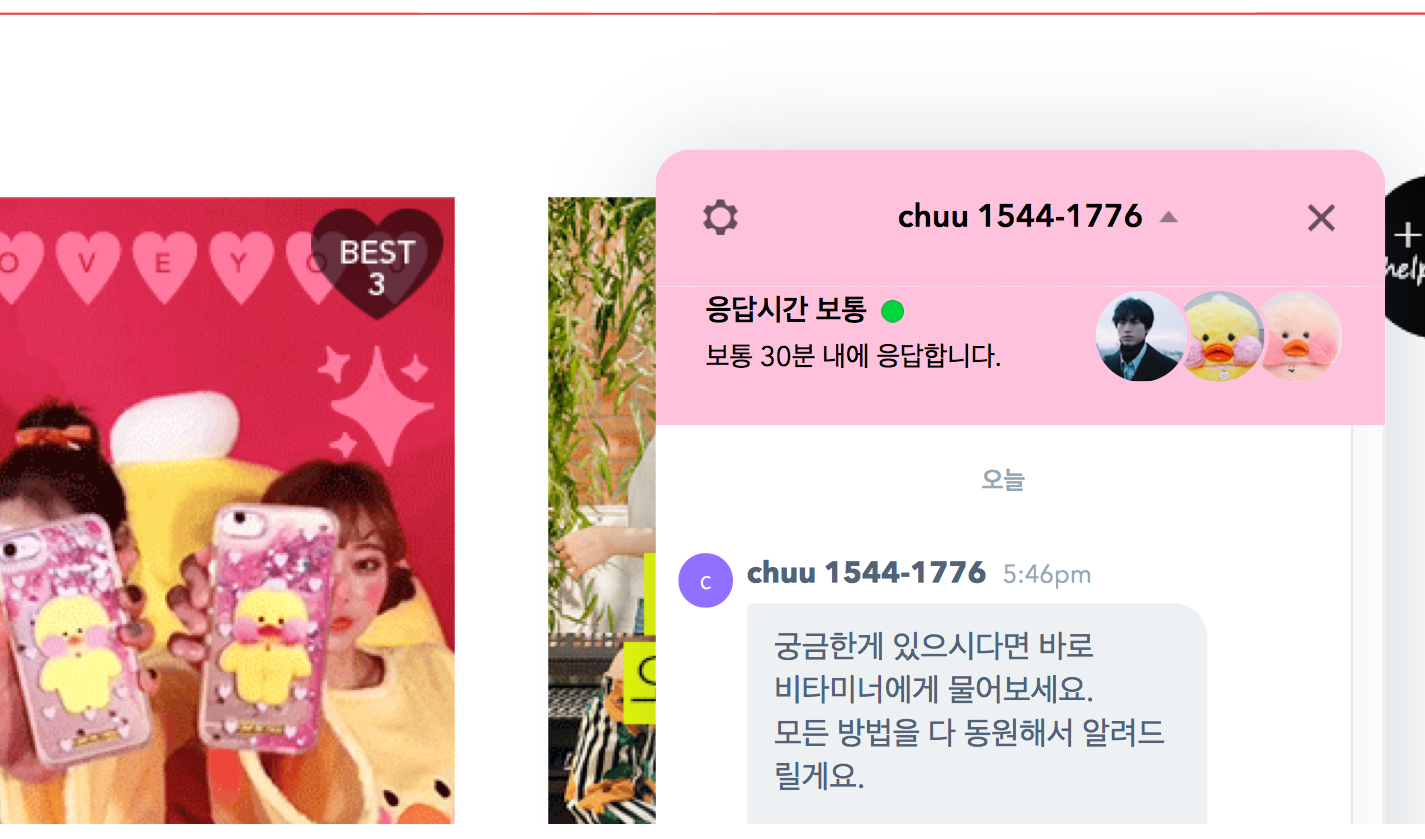Open chat settings gear icon
The width and height of the screenshot is (1425, 839).
click(x=720, y=217)
